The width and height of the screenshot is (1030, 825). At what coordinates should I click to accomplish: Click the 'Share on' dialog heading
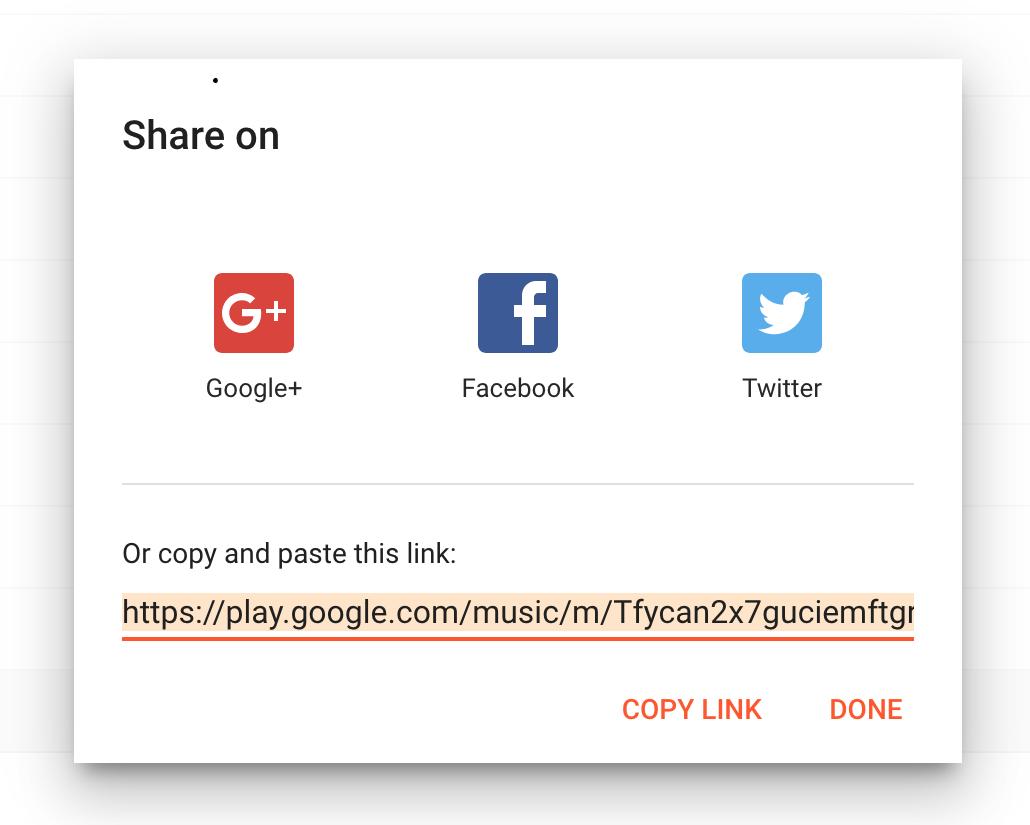201,135
